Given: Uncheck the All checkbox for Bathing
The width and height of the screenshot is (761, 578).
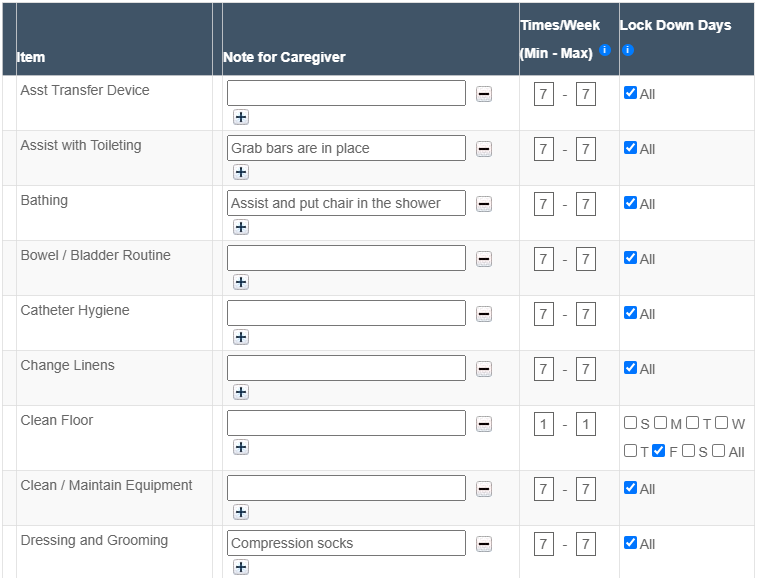Looking at the screenshot, I should click(630, 202).
